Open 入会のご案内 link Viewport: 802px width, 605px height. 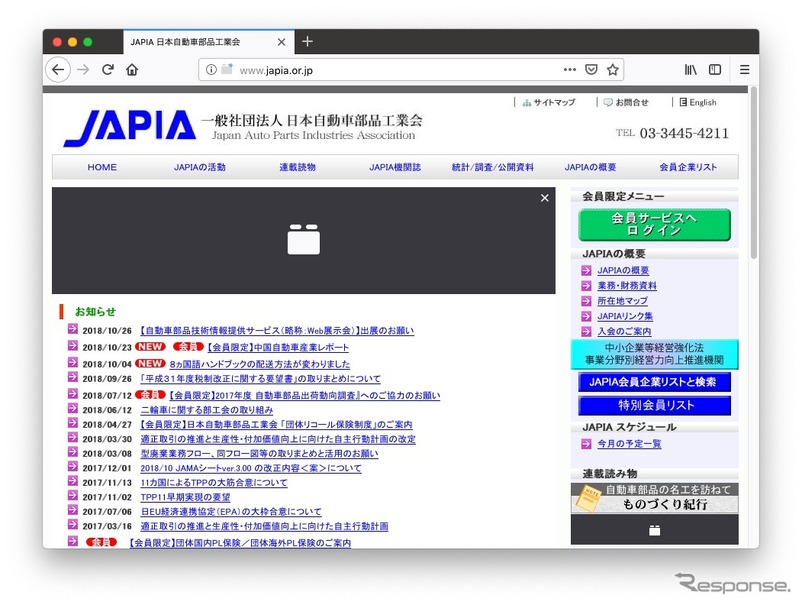(625, 331)
